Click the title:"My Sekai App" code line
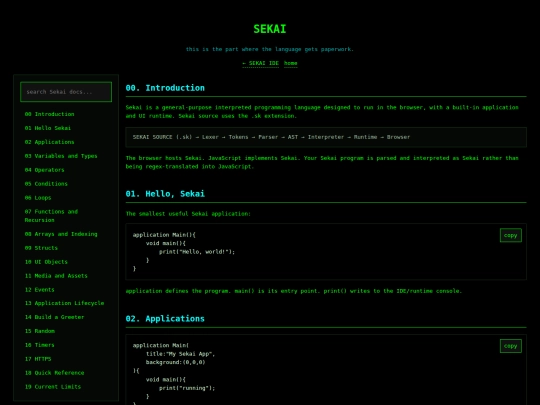540x405 pixels. (180, 354)
